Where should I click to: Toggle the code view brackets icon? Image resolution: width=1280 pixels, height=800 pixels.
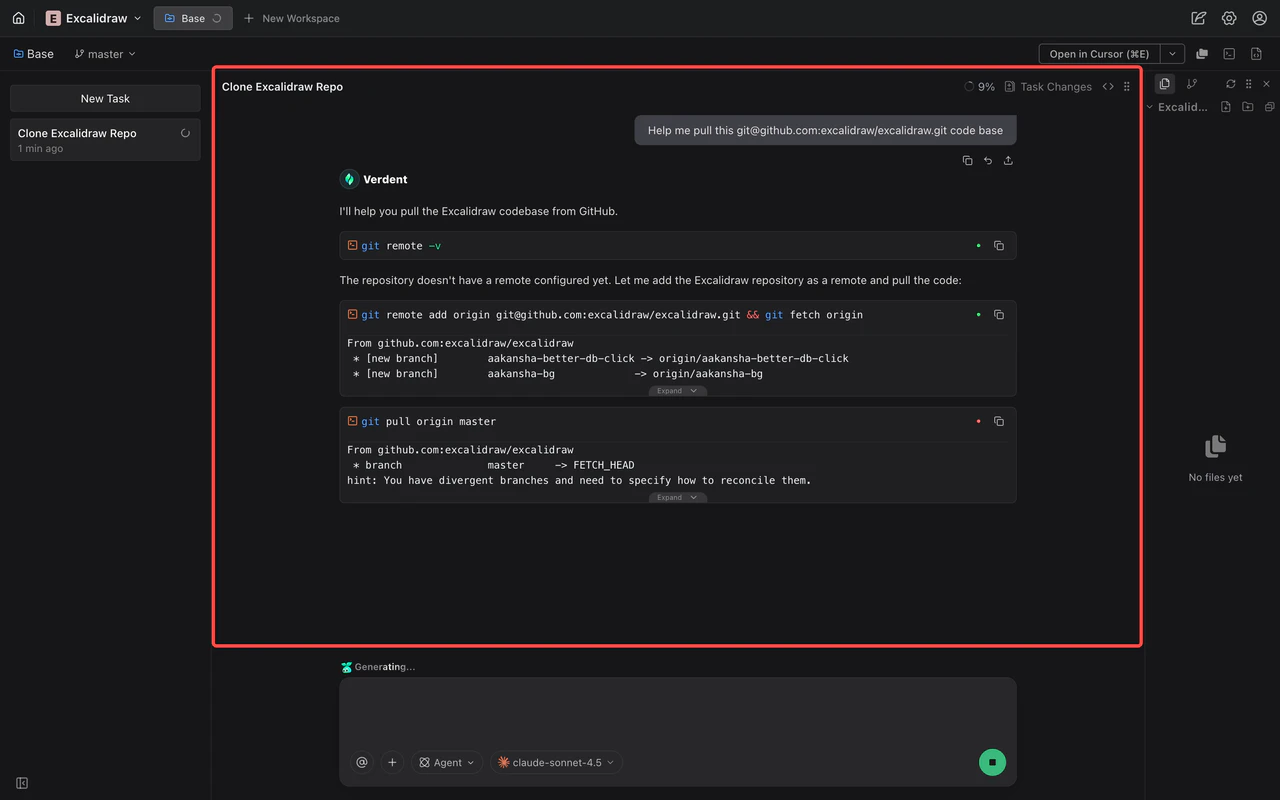point(1108,87)
